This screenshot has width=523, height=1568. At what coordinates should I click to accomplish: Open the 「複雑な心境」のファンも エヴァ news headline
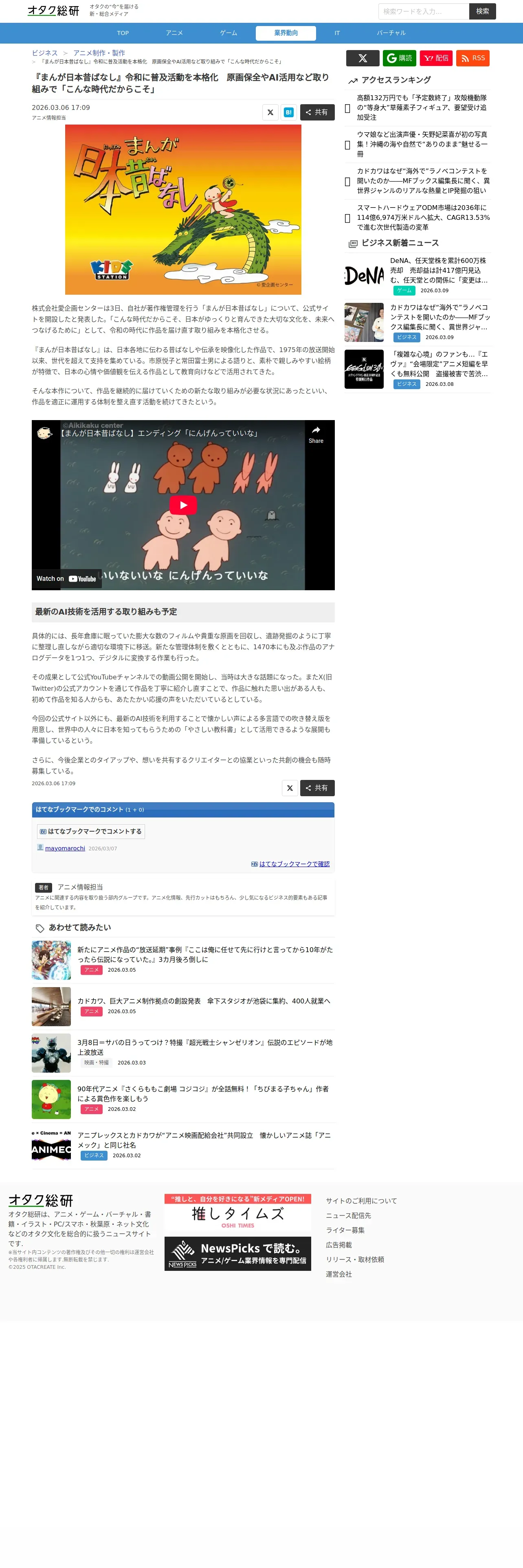click(439, 364)
